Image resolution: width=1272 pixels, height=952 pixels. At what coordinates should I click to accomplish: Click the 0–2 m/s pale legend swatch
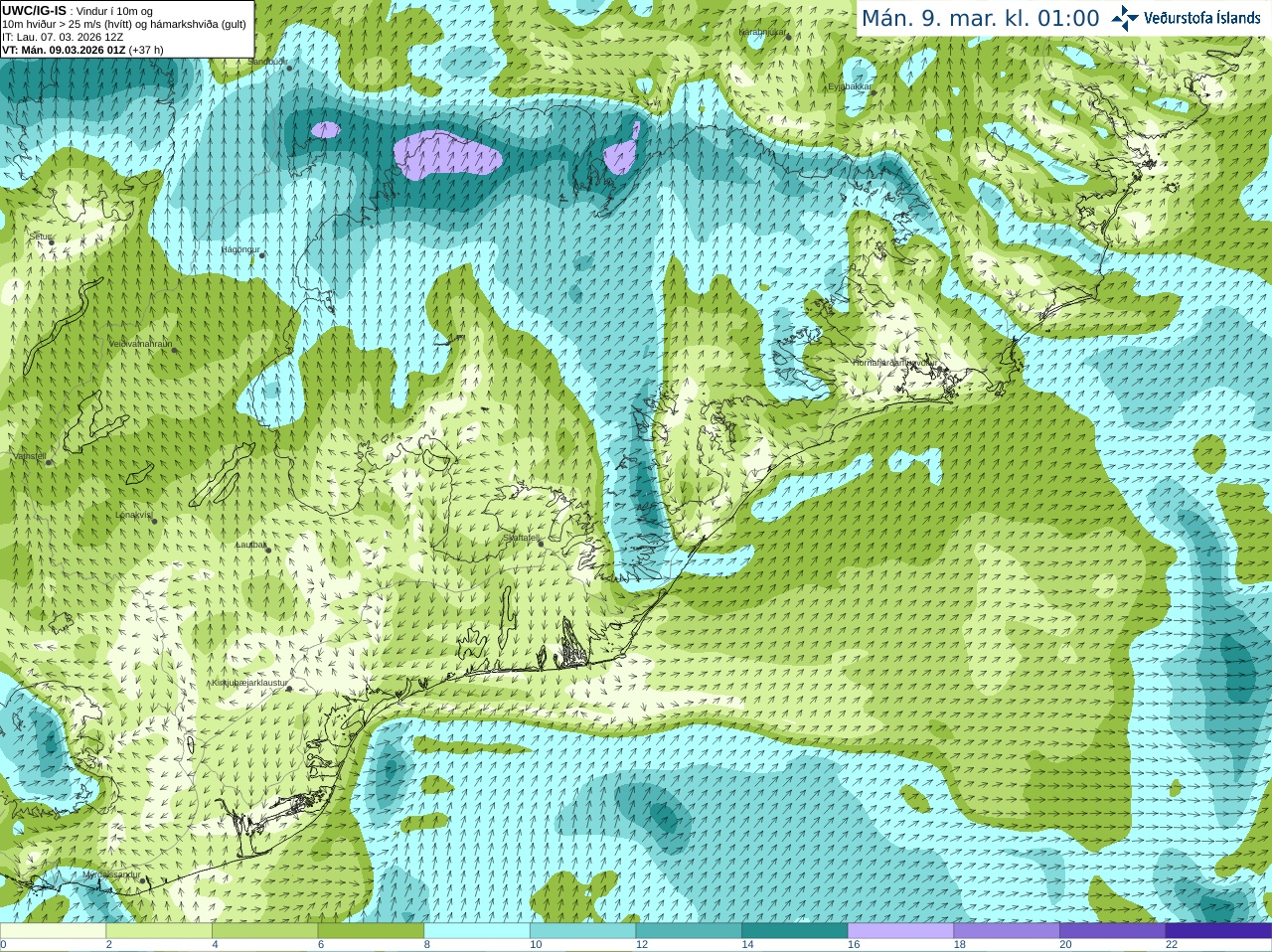click(x=53, y=931)
